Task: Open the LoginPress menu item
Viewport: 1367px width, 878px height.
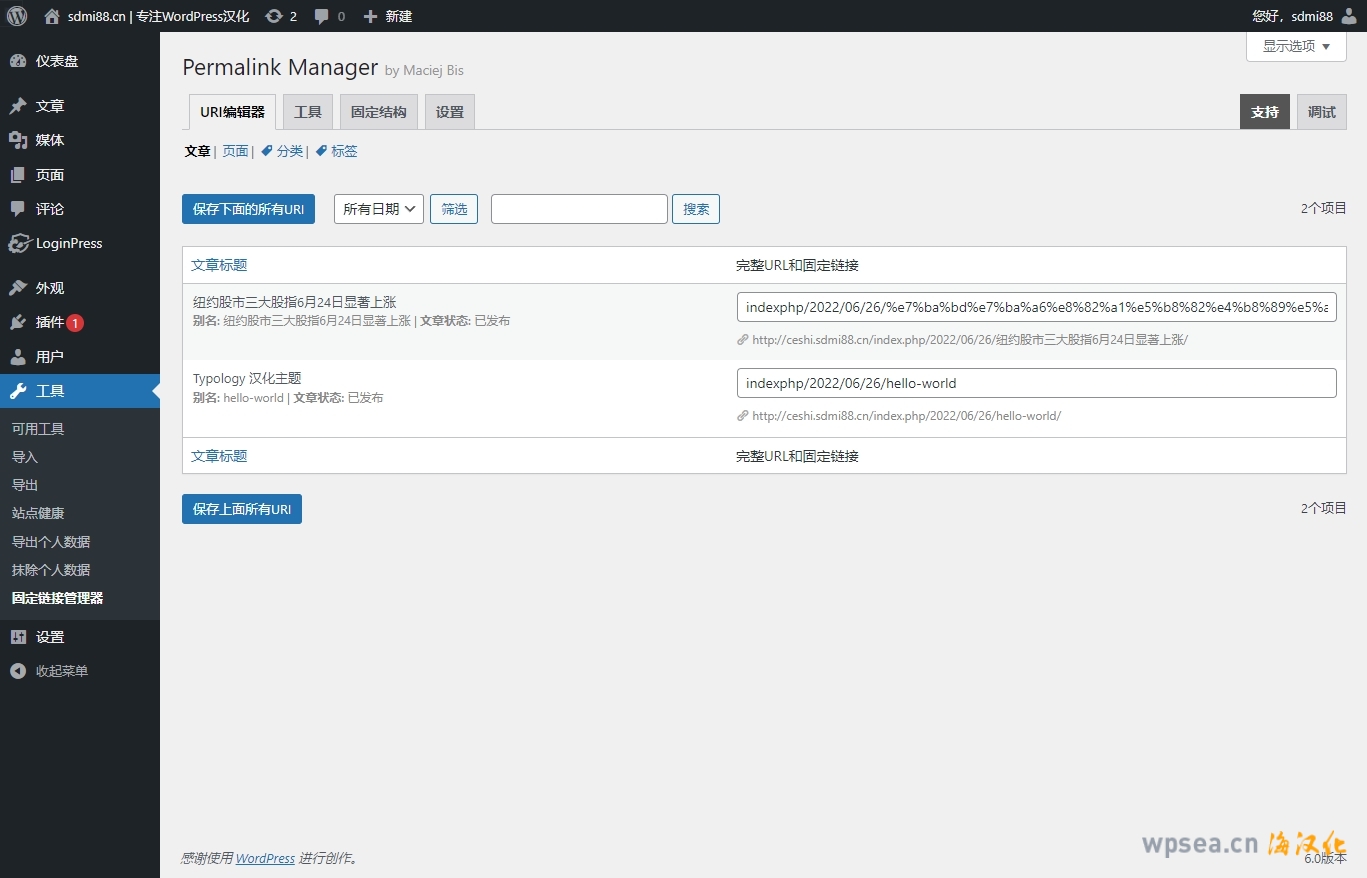Action: tap(68, 243)
